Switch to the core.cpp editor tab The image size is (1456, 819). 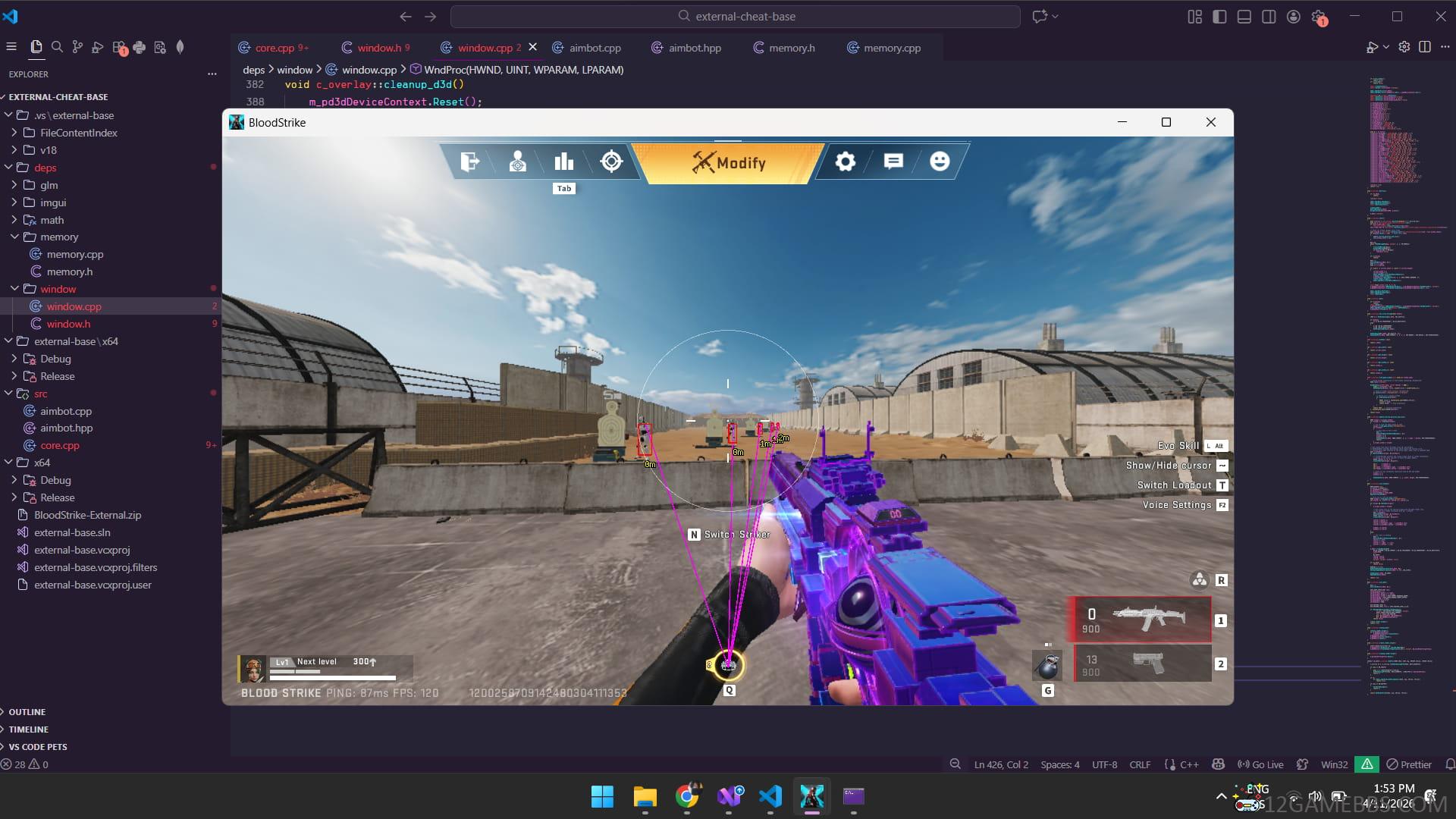pyautogui.click(x=273, y=48)
